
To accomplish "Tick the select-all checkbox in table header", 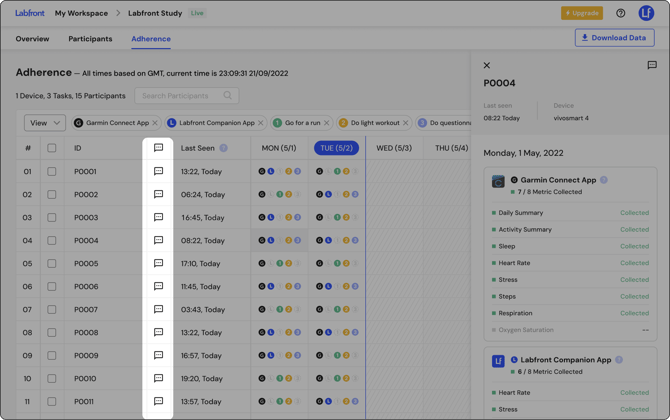I will click(x=52, y=148).
